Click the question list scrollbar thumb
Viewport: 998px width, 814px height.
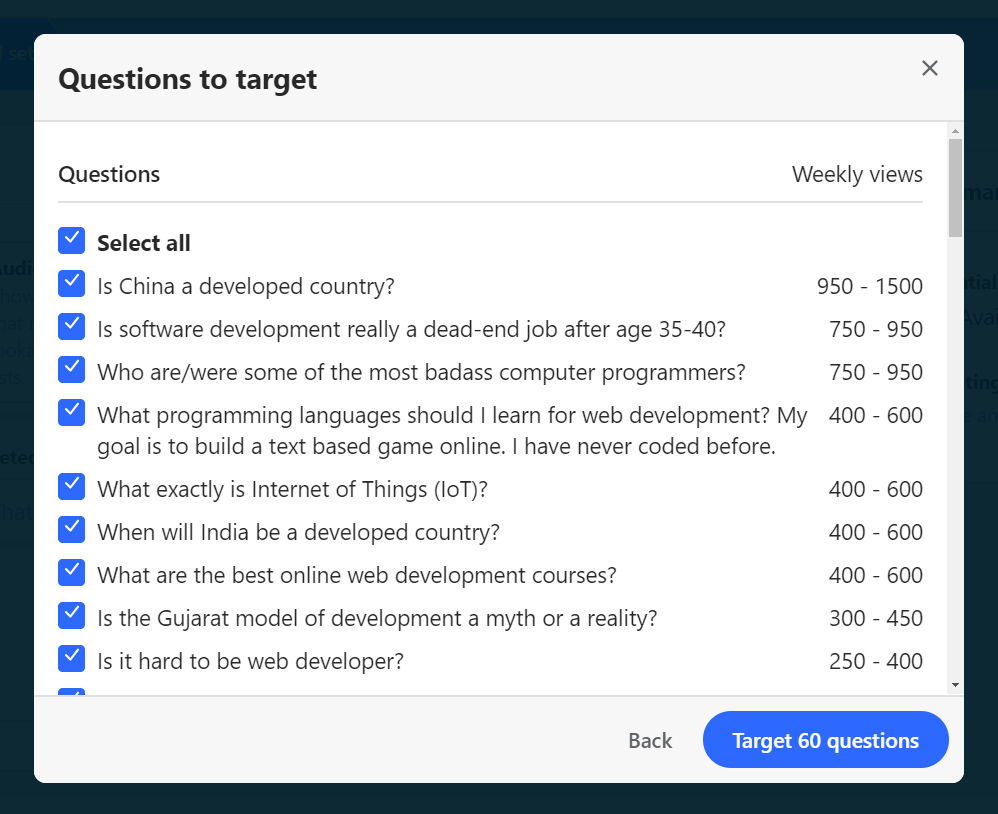pos(955,187)
